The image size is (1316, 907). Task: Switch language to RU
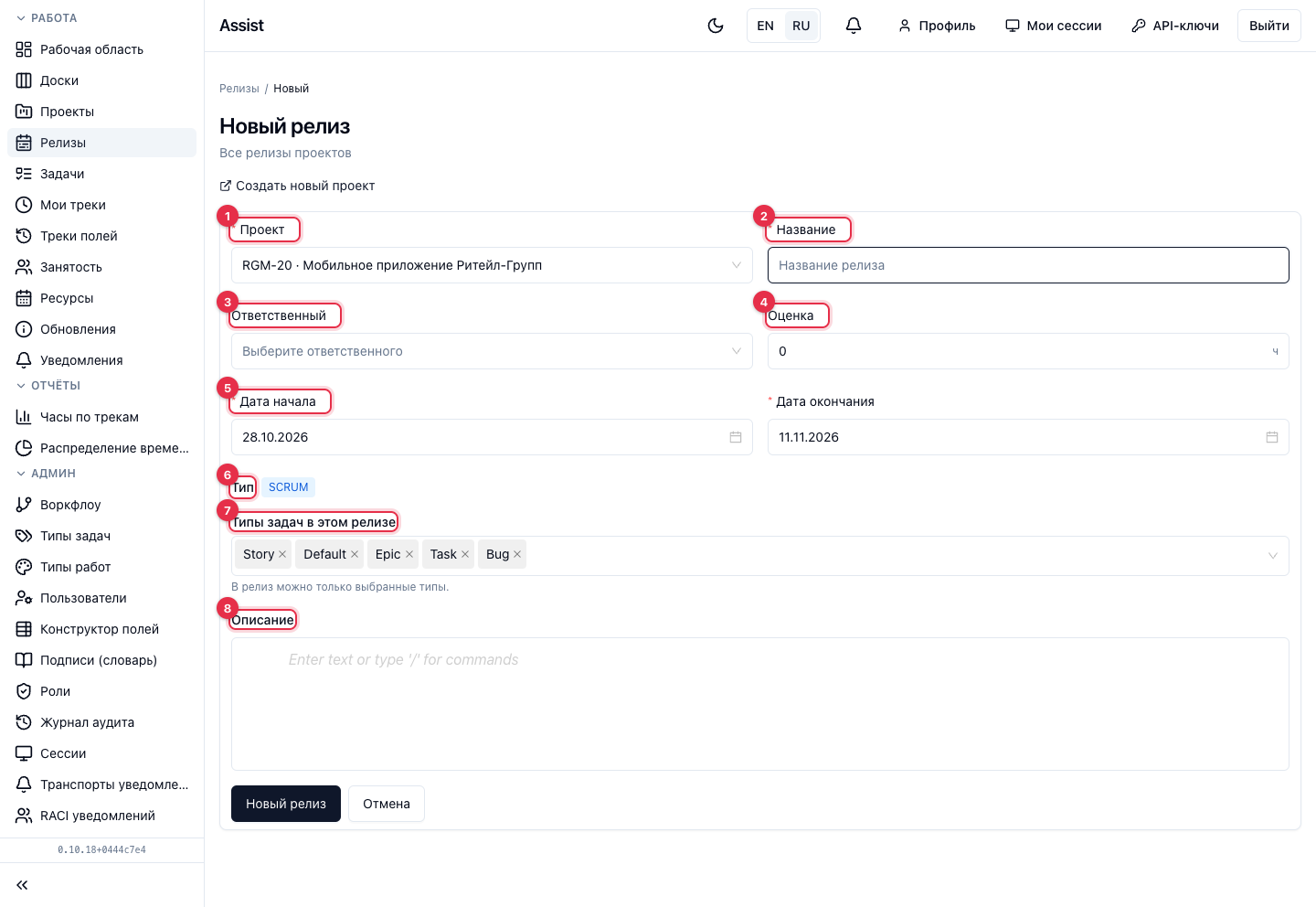801,26
